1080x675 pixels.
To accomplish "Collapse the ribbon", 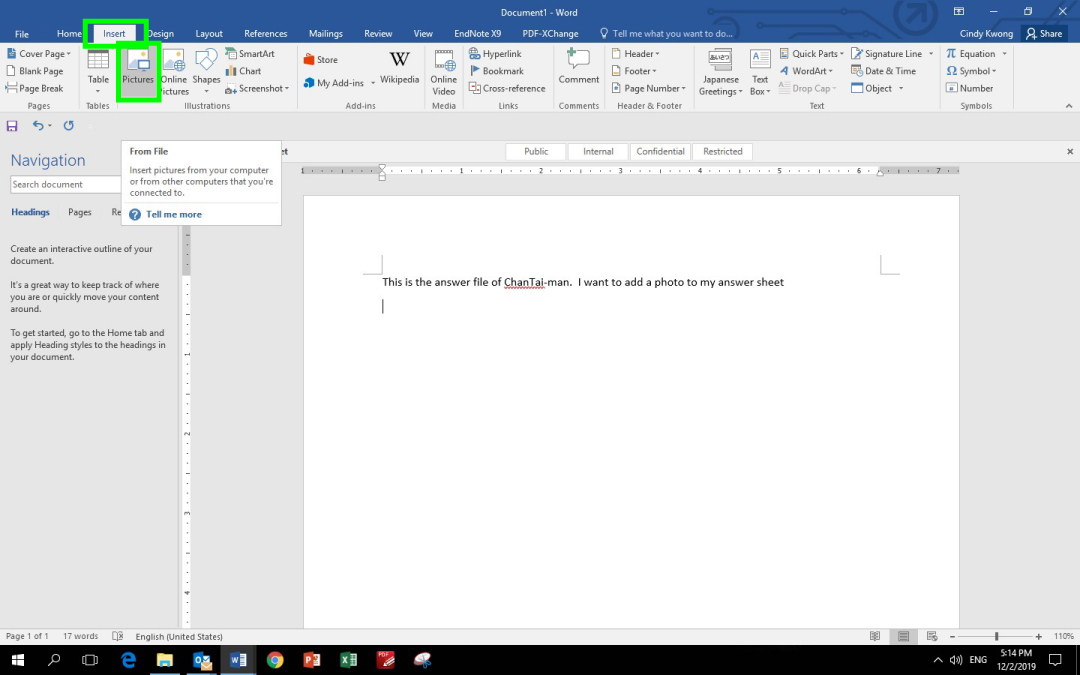I will pyautogui.click(x=1069, y=106).
